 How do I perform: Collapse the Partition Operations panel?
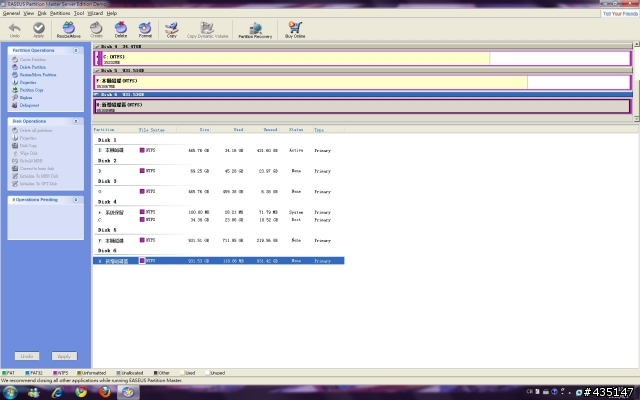point(76,50)
